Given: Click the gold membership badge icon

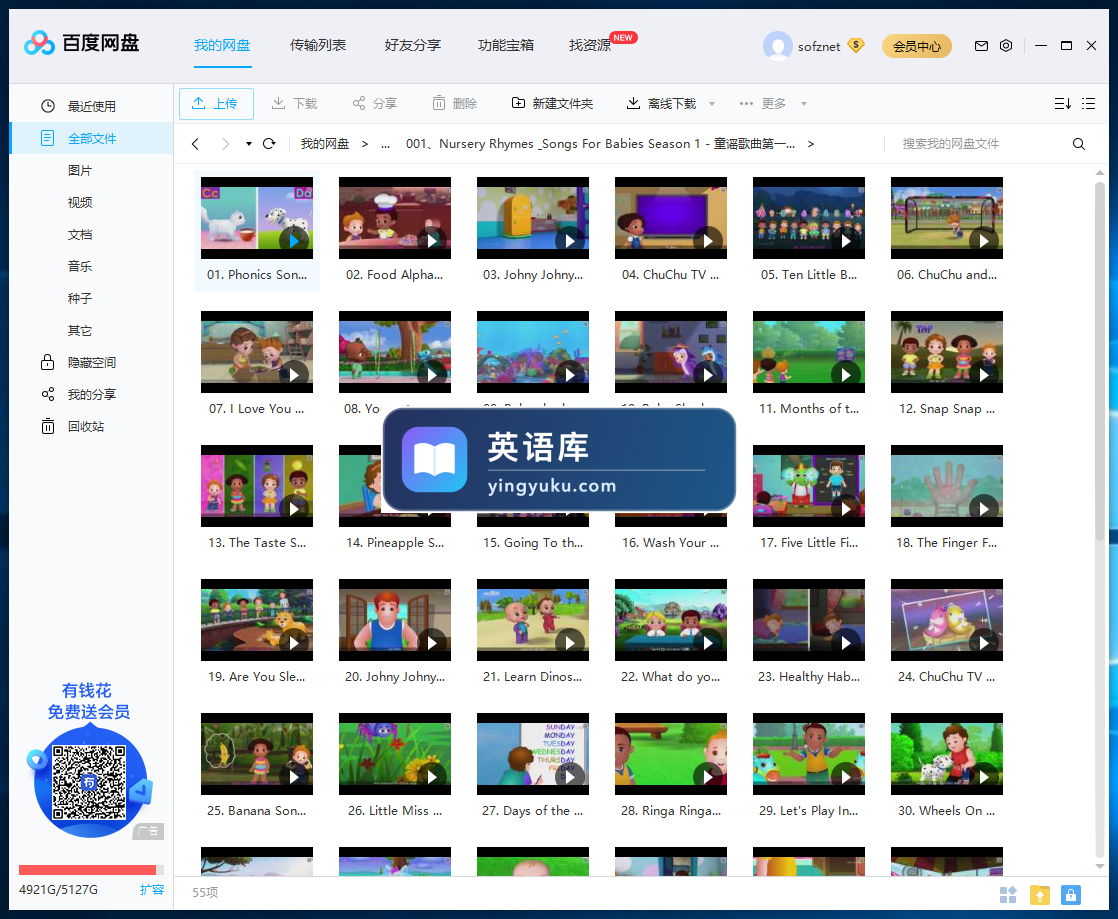Looking at the screenshot, I should tap(856, 46).
